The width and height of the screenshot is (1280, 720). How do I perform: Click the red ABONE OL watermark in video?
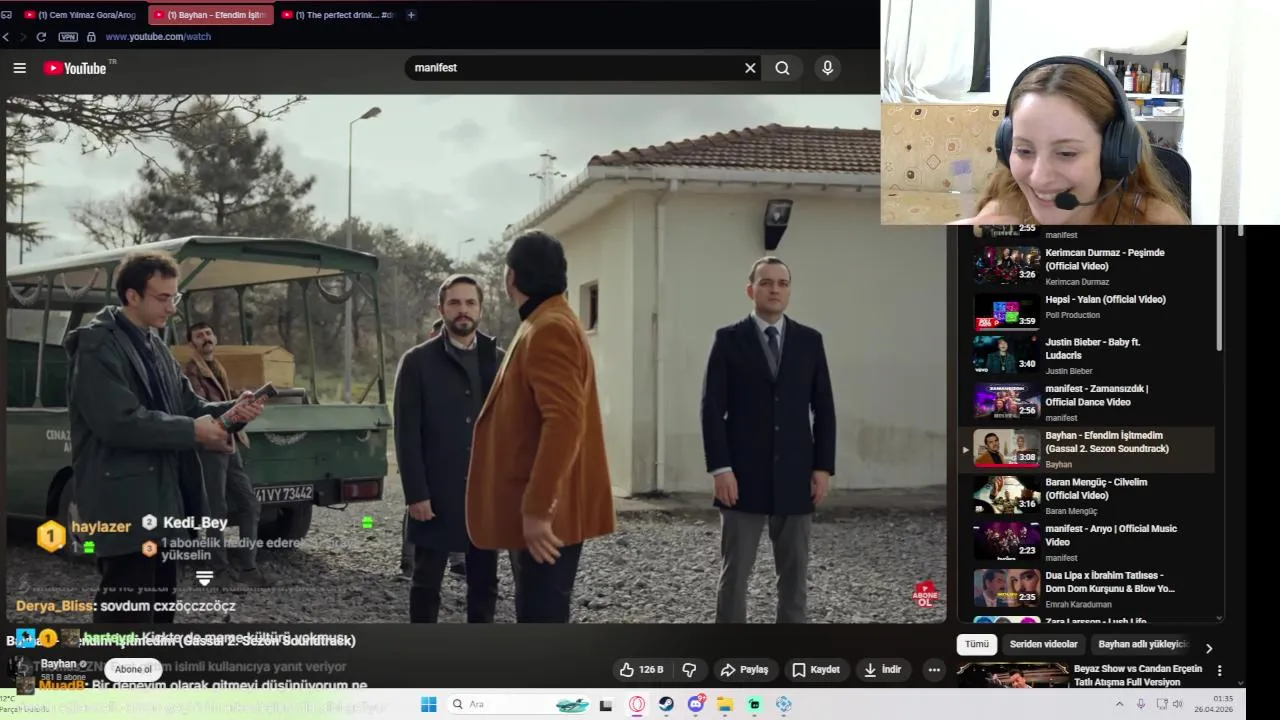pyautogui.click(x=925, y=595)
